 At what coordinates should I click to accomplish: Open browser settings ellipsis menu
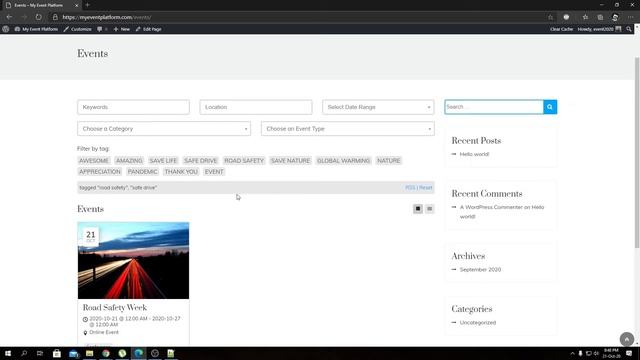pyautogui.click(x=630, y=17)
